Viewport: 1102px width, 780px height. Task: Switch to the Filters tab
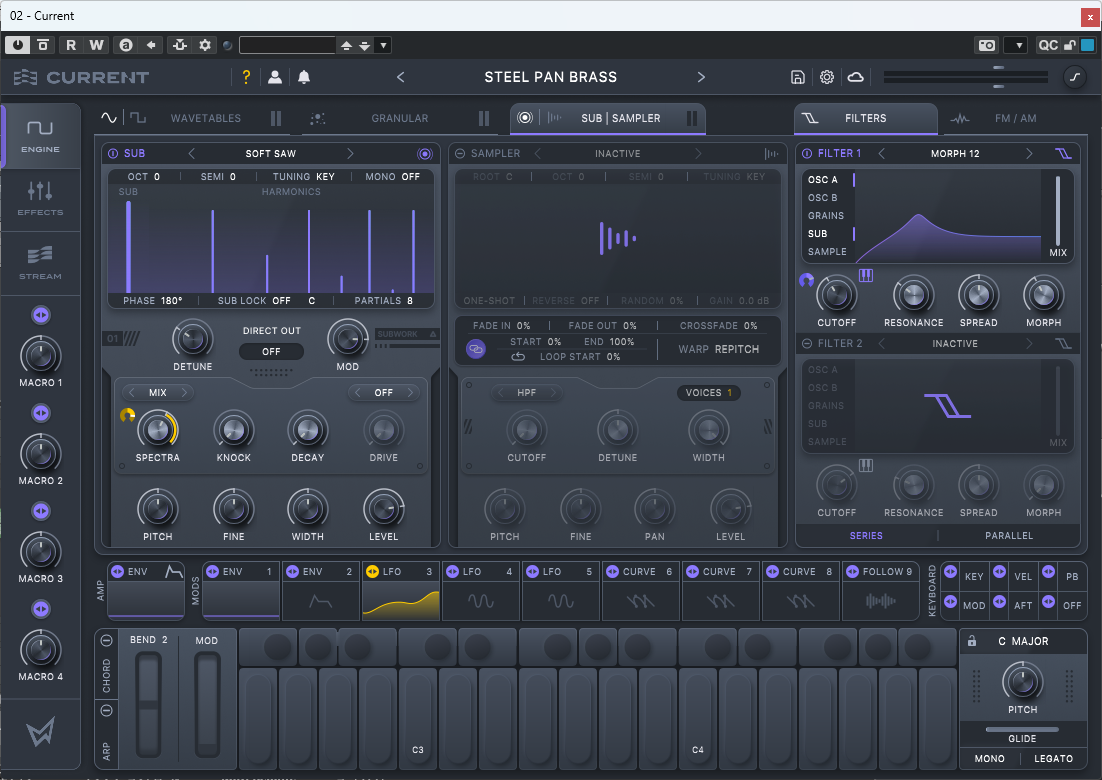[x=866, y=118]
